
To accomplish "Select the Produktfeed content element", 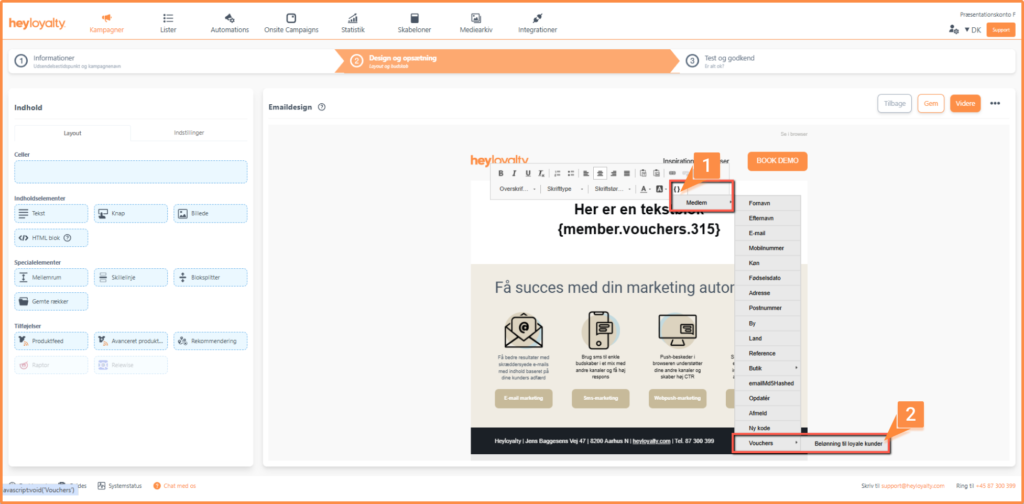I will click(x=51, y=341).
